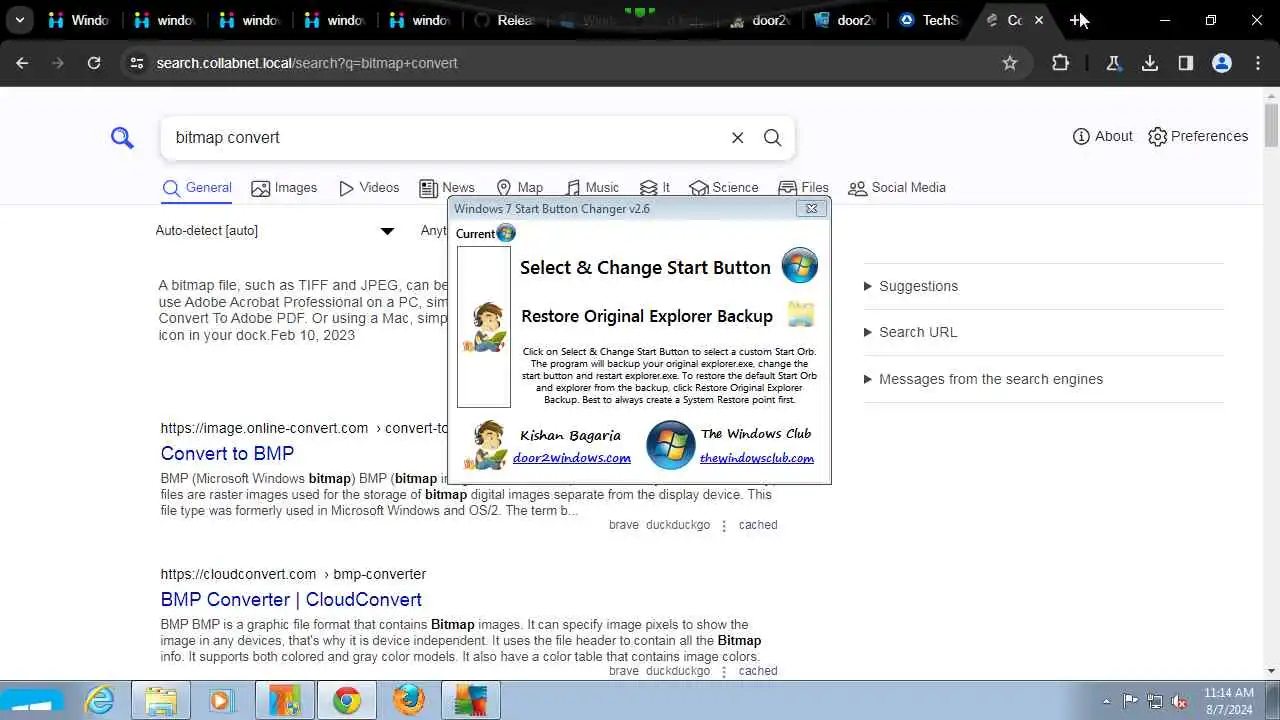Switch to the Music category
This screenshot has height=720, width=1280.
click(x=592, y=188)
